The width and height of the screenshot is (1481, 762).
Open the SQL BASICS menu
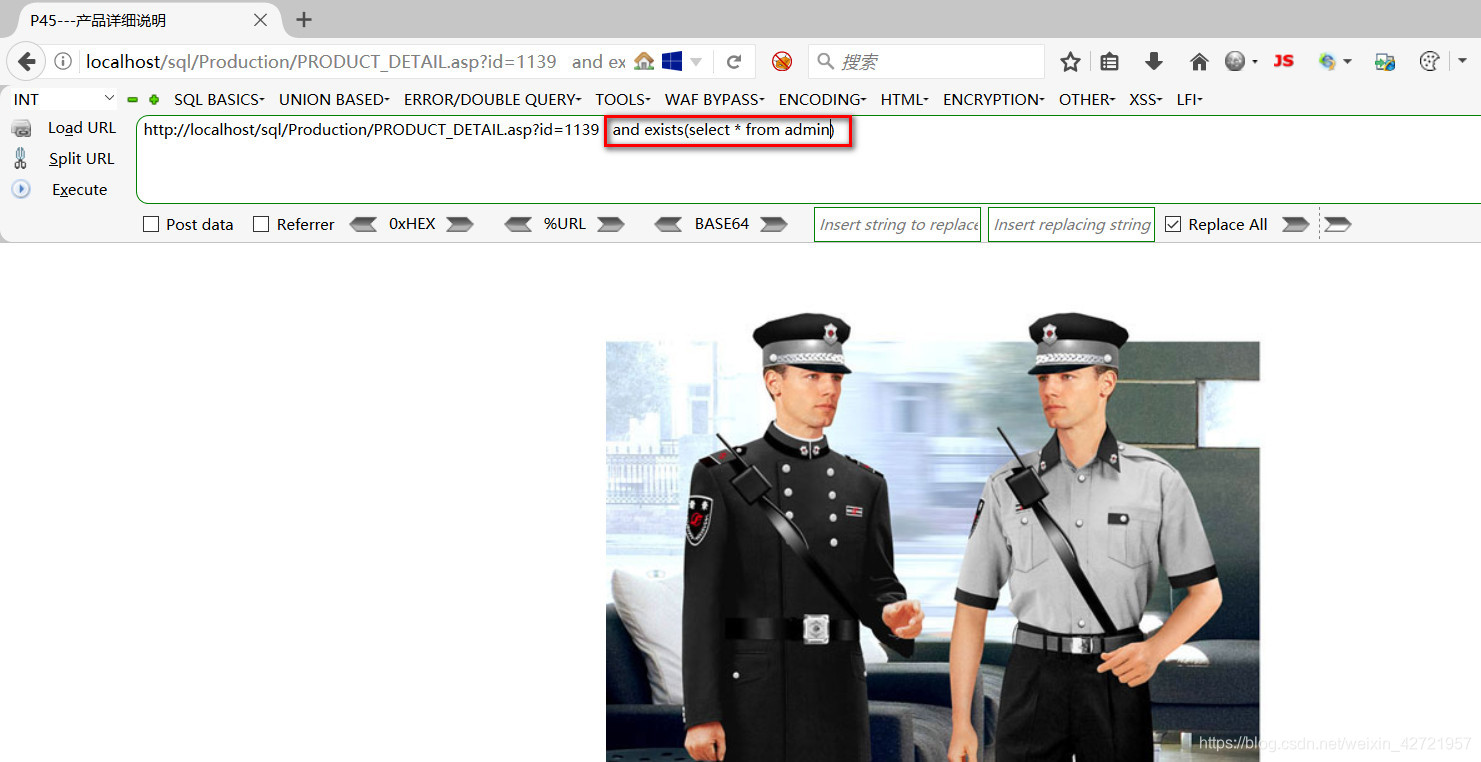pyautogui.click(x=219, y=99)
